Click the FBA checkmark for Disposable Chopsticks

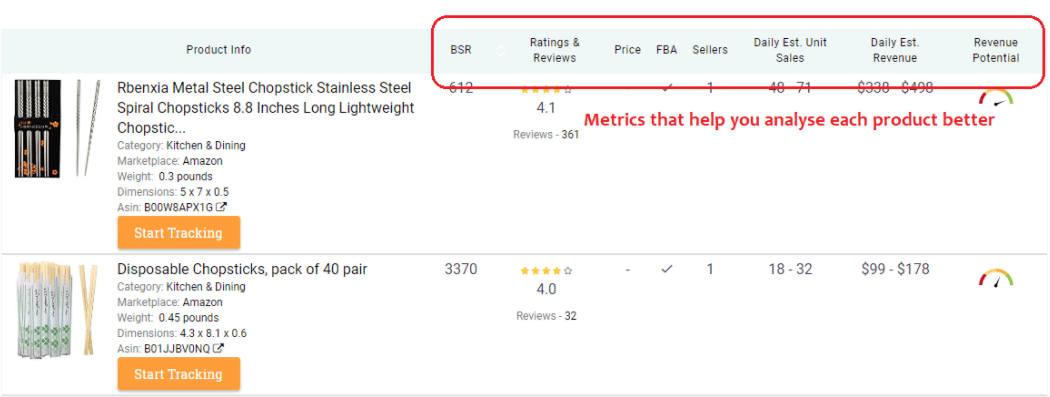(x=666, y=269)
